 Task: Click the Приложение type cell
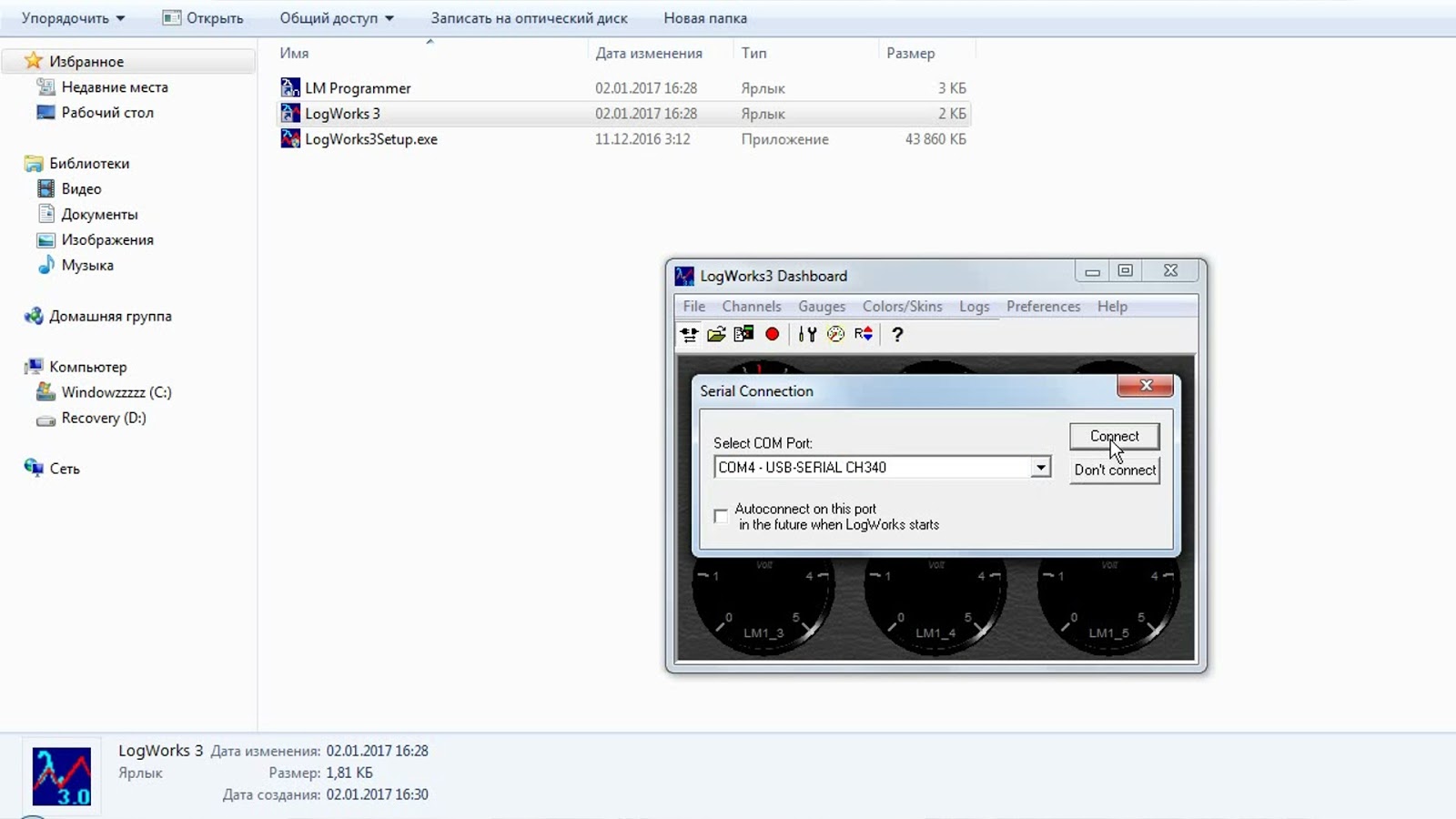[784, 139]
